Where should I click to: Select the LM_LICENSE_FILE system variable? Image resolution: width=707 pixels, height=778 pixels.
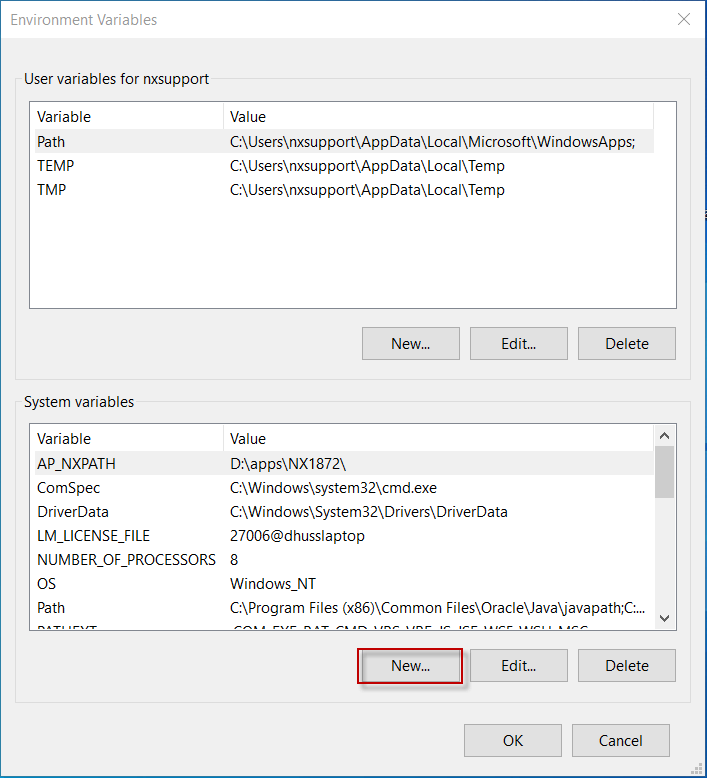coord(91,536)
